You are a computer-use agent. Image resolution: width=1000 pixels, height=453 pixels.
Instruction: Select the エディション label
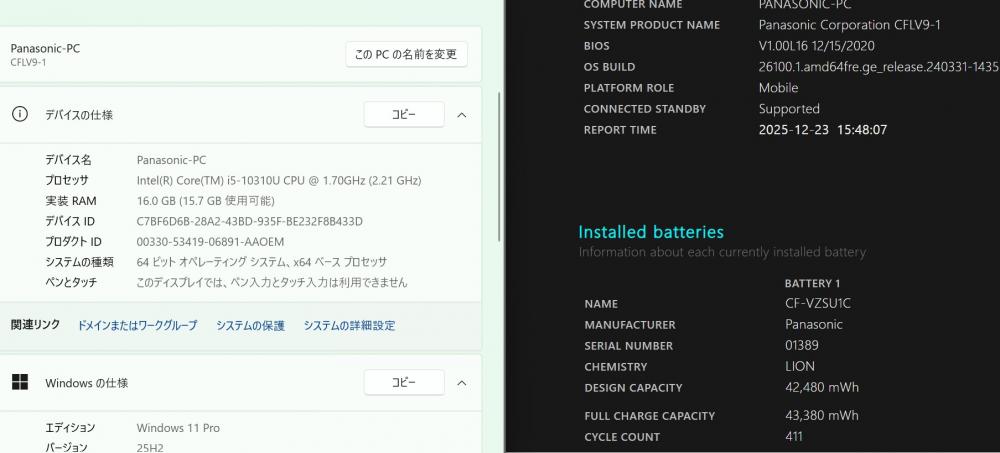coord(70,427)
